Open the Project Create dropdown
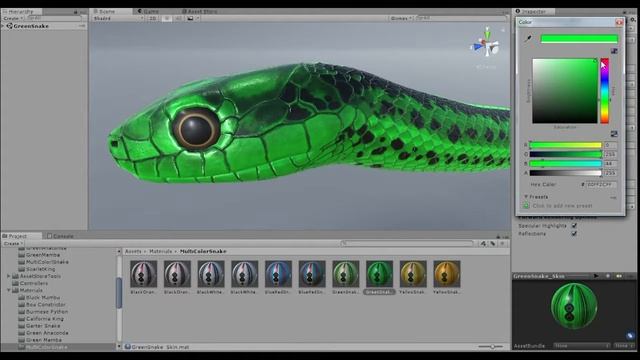This screenshot has height=360, width=640. [x=13, y=243]
